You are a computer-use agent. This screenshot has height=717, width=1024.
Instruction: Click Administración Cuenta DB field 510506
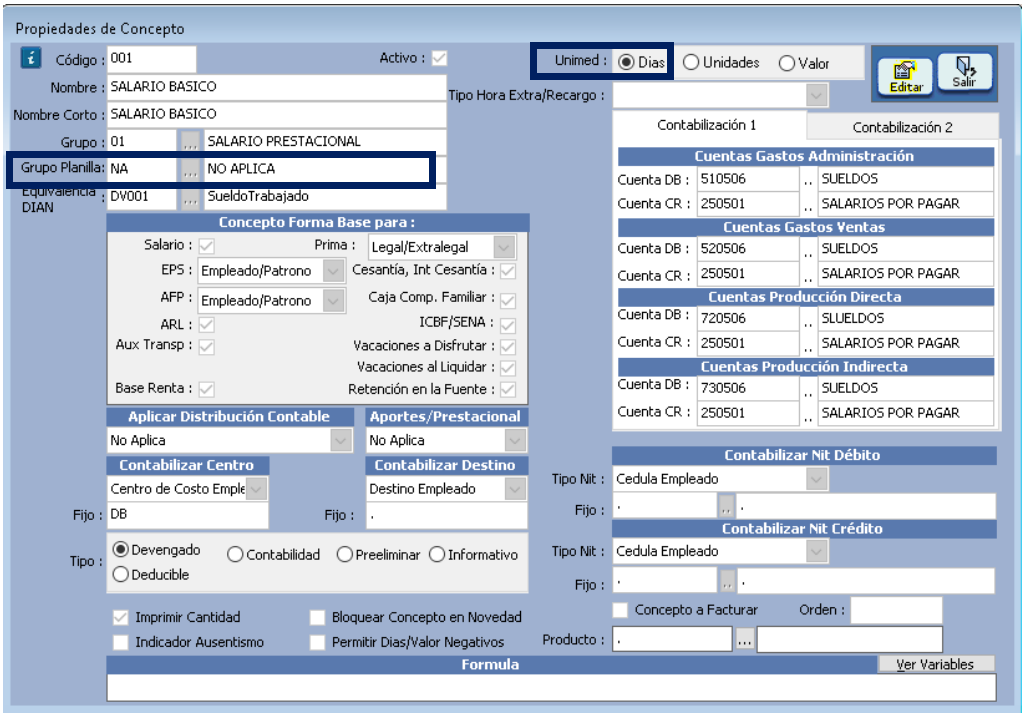[x=748, y=180]
